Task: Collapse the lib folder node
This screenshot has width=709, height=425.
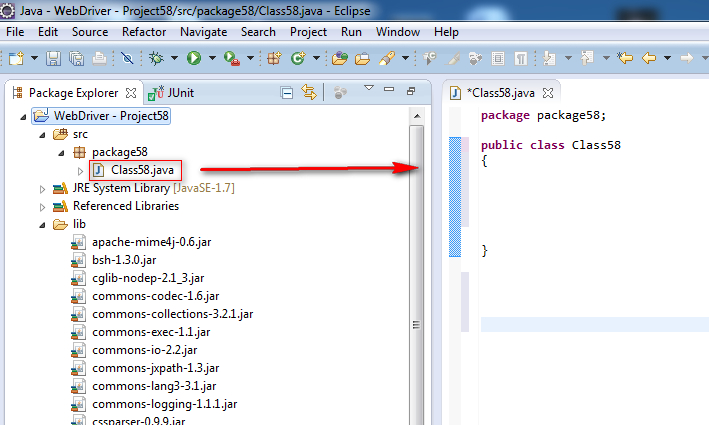Action: tap(43, 226)
